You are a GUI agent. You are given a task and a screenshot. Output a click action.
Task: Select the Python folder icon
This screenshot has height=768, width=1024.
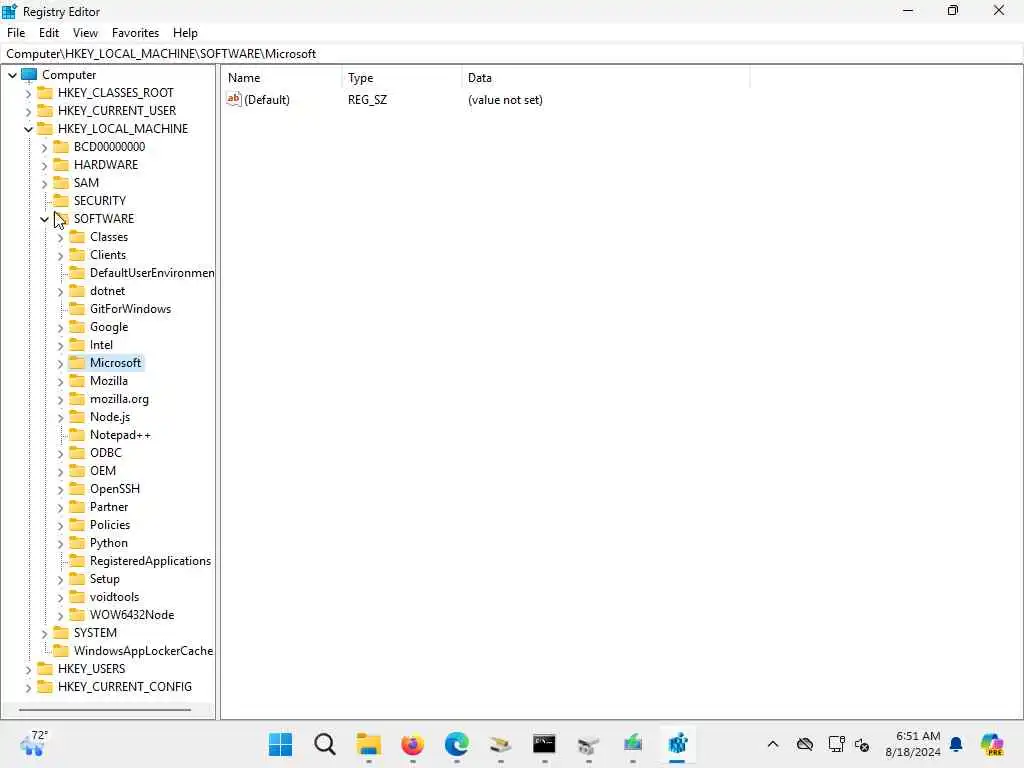(77, 543)
